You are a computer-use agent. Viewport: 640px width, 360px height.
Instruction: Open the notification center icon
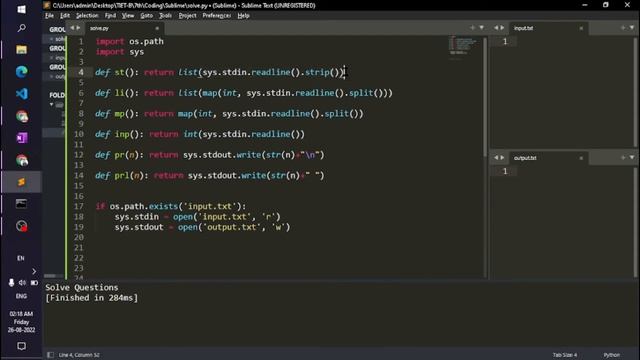[21, 346]
